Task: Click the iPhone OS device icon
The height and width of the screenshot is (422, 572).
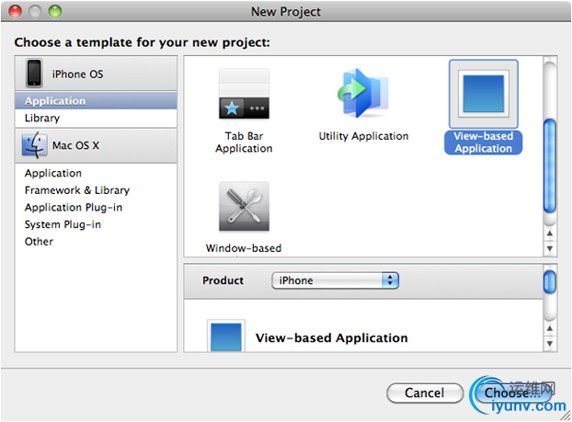Action: pyautogui.click(x=34, y=73)
